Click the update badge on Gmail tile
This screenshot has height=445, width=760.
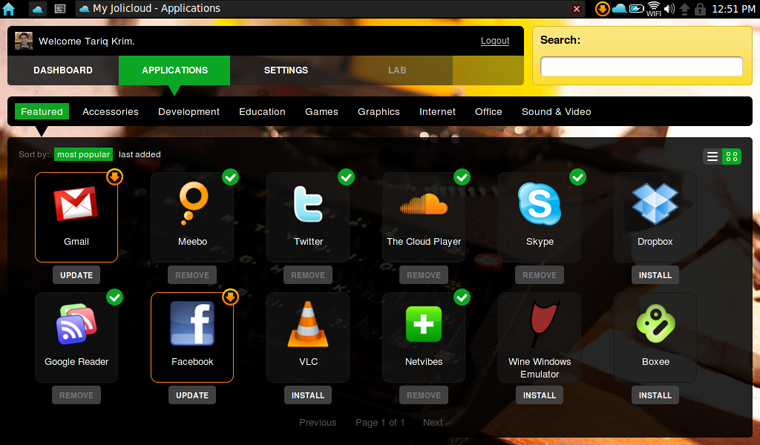coord(115,177)
